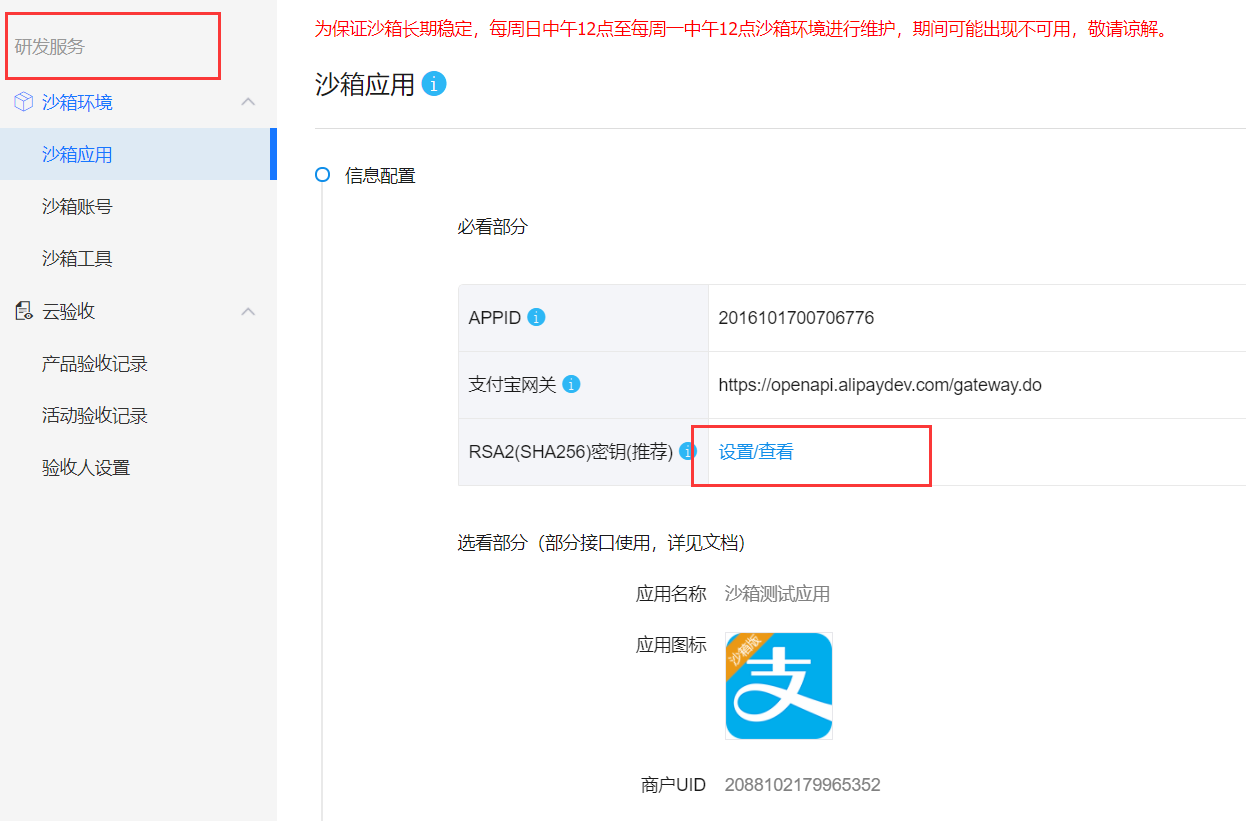Click the document icon beside 云验收
1246x821 pixels.
click(x=23, y=311)
